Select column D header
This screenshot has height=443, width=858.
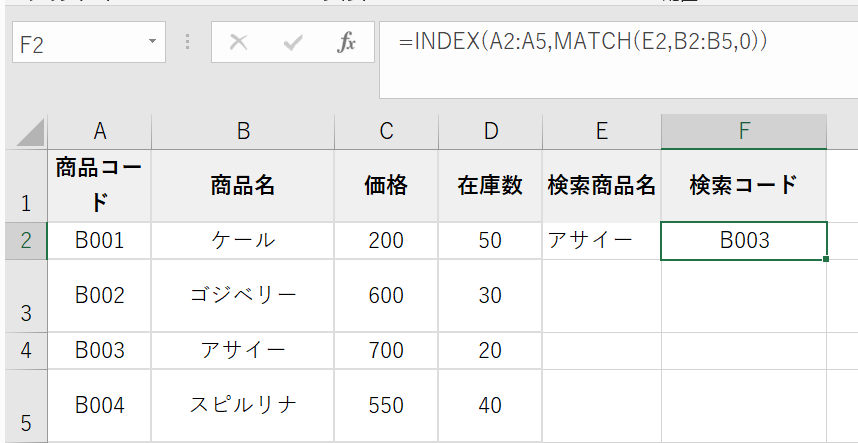pyautogui.click(x=490, y=132)
